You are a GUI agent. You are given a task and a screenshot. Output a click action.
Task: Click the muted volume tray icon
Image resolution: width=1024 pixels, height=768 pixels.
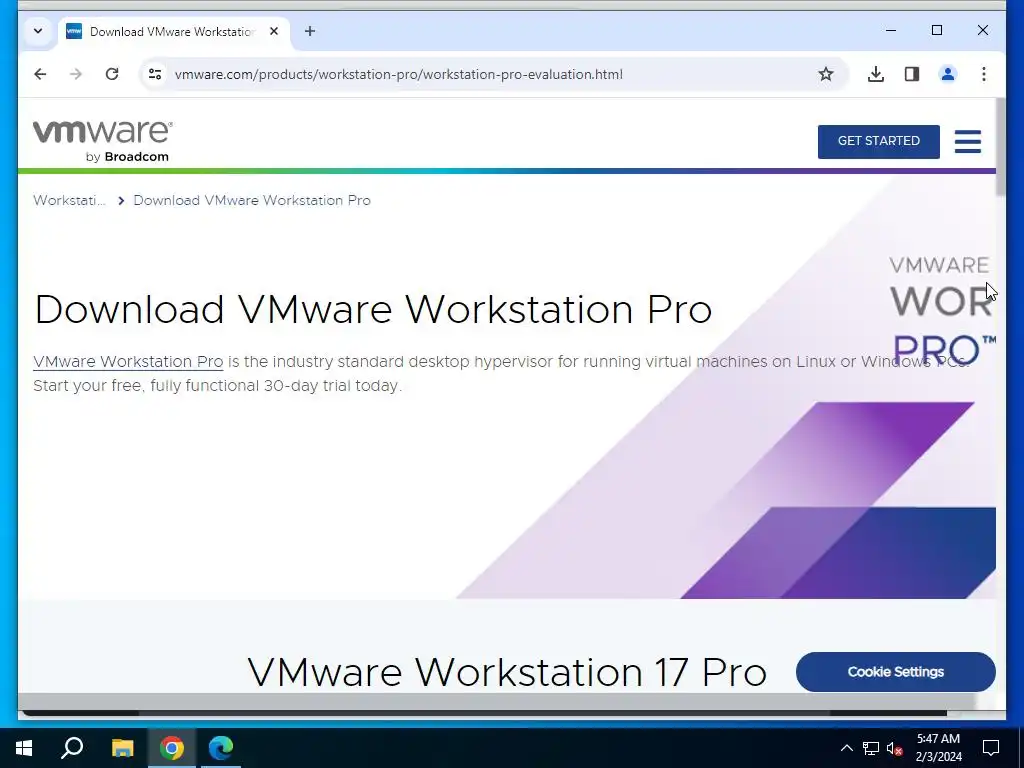[895, 748]
